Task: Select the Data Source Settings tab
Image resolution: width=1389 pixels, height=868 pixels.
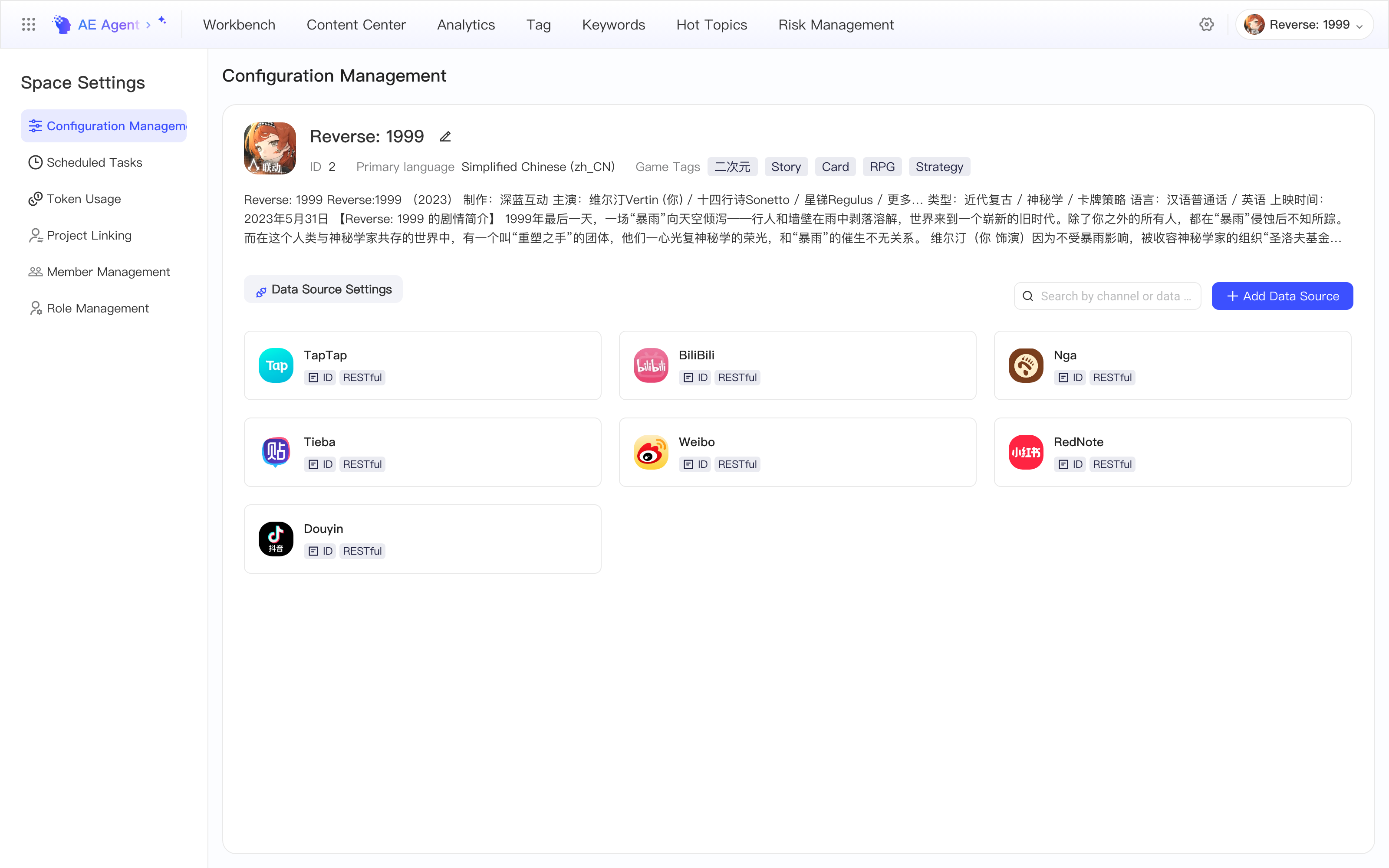Action: 323,289
